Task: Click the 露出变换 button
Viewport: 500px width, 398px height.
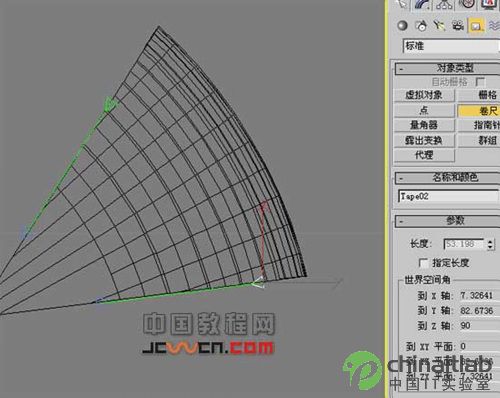Action: [x=424, y=140]
